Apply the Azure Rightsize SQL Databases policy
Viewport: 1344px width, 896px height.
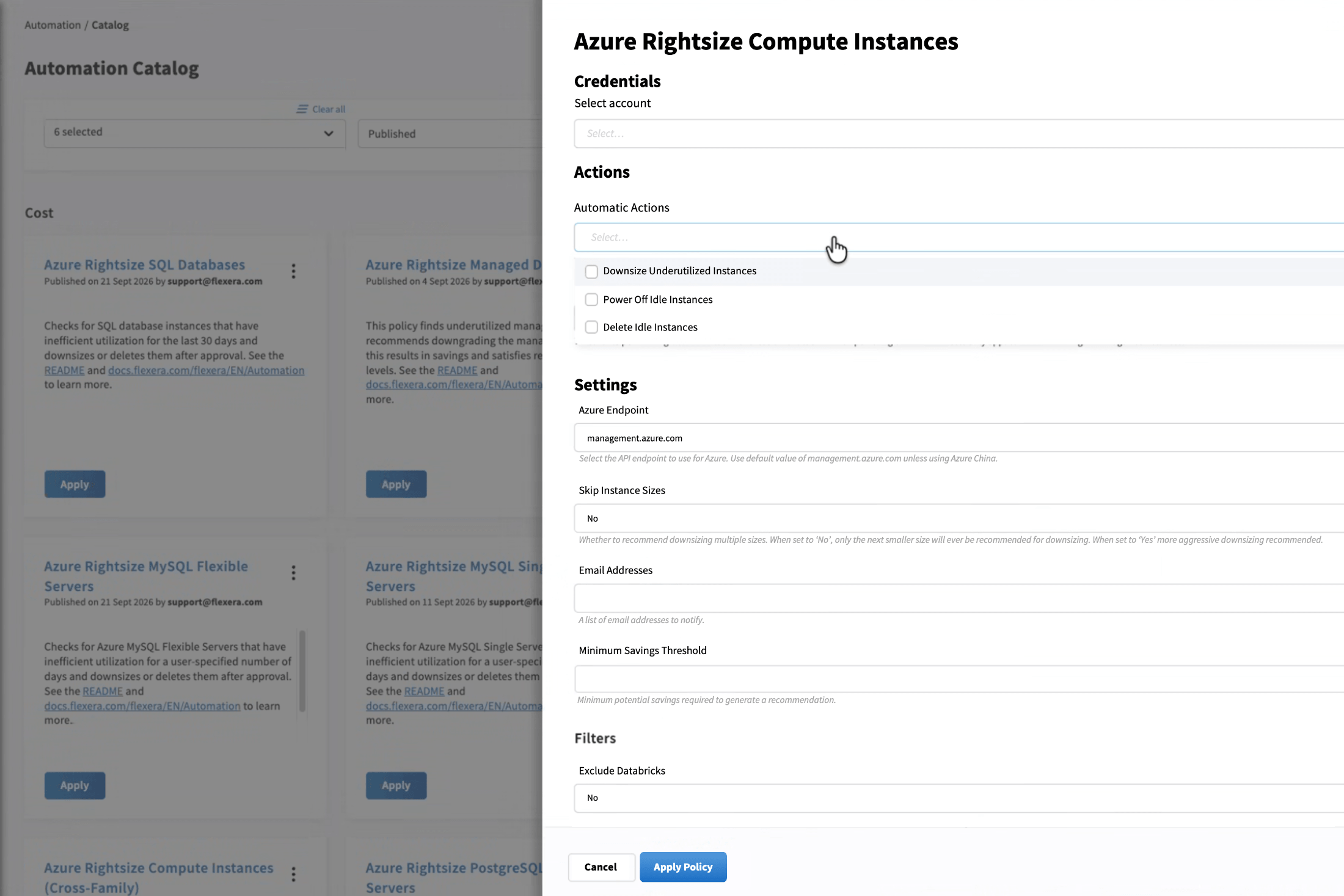75,484
